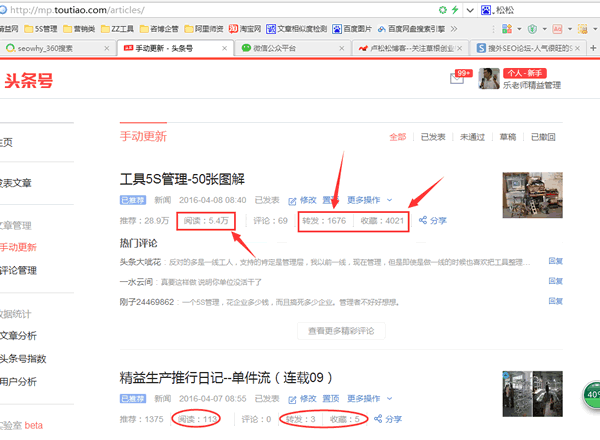Click share icon for the 精益生产推行日记 article
The height and width of the screenshot is (440, 600).
pos(385,419)
